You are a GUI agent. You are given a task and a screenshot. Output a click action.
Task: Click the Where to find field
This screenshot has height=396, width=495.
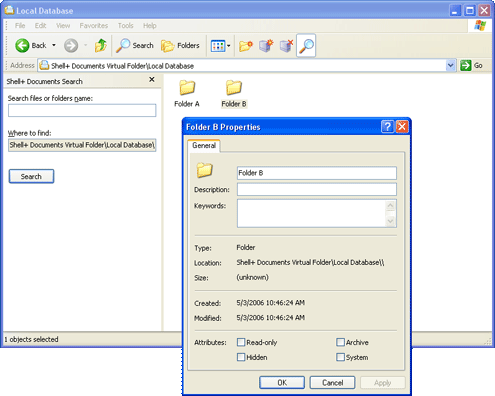click(82, 145)
